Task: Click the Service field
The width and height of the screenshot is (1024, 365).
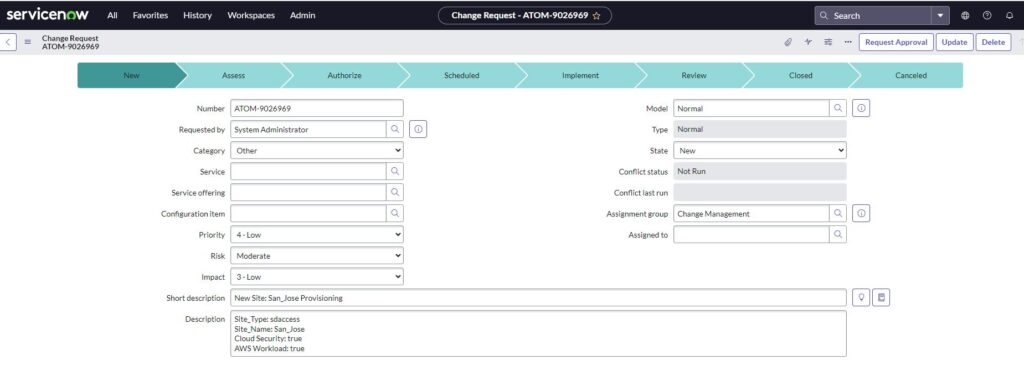Action: tap(308, 171)
